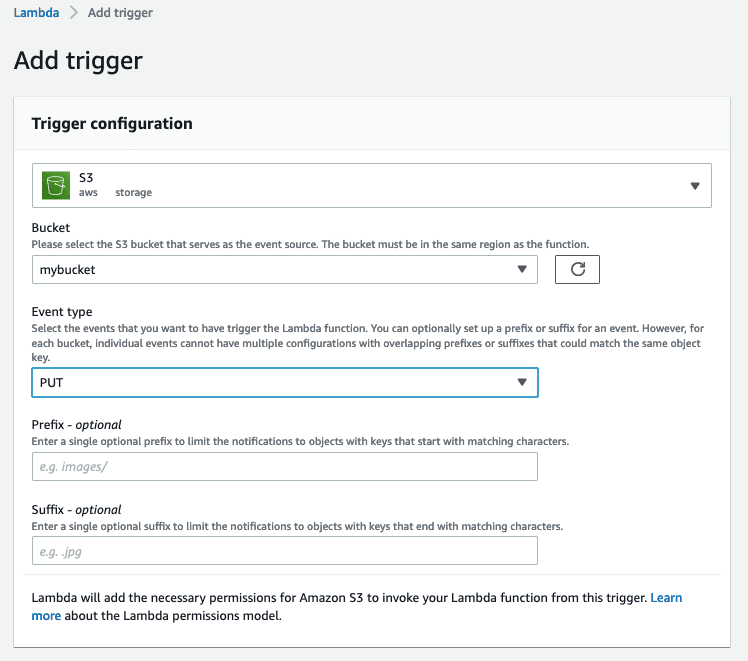Focus the Suffix input field
748x661 pixels.
(285, 551)
